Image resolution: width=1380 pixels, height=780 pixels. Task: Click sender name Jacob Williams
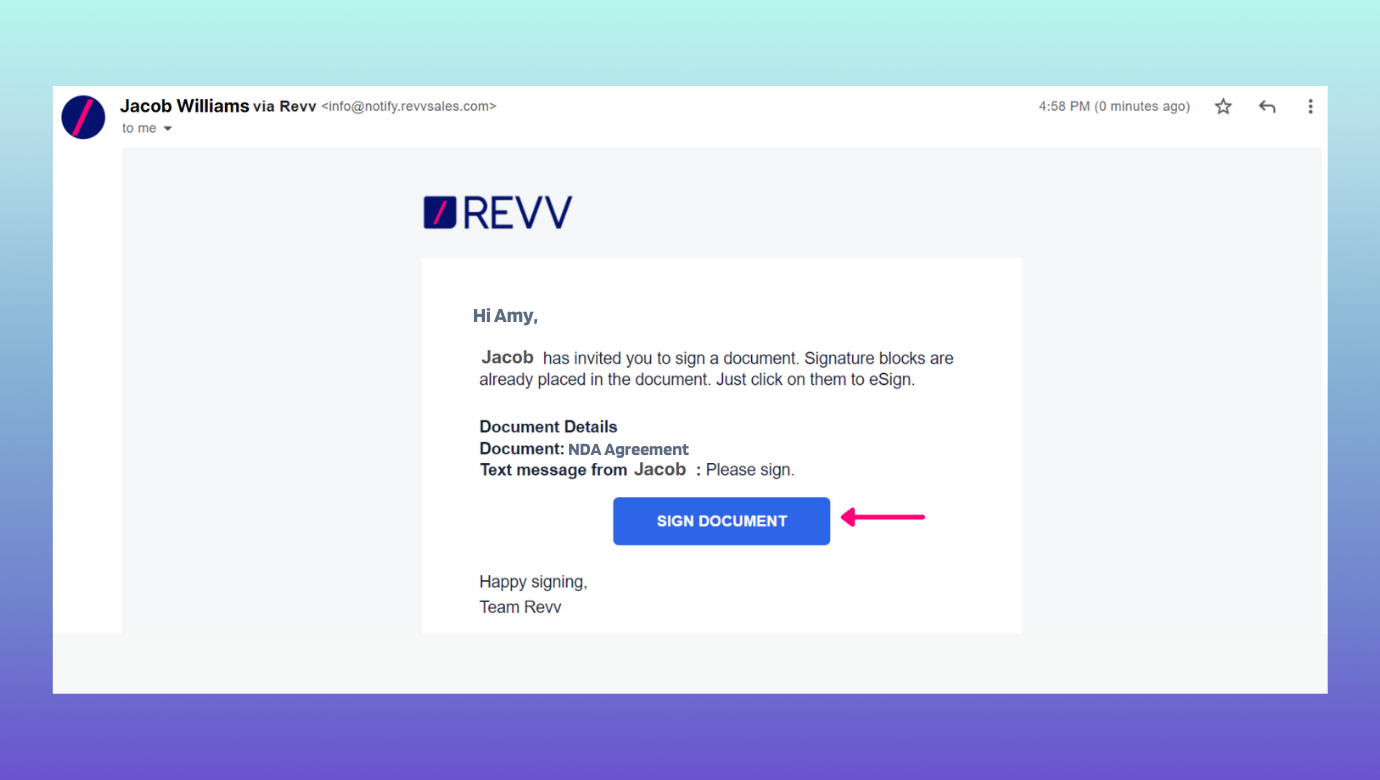[x=184, y=106]
